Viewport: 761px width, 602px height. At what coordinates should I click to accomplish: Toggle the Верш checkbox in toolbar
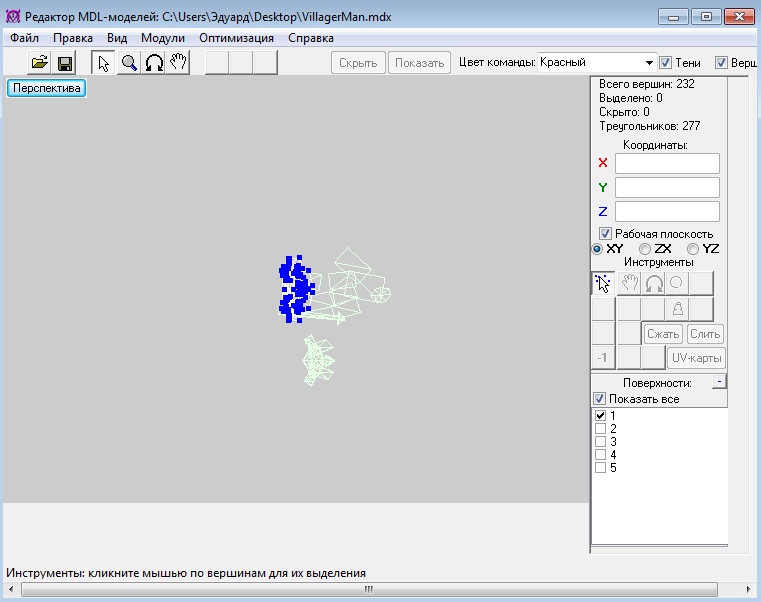point(721,63)
